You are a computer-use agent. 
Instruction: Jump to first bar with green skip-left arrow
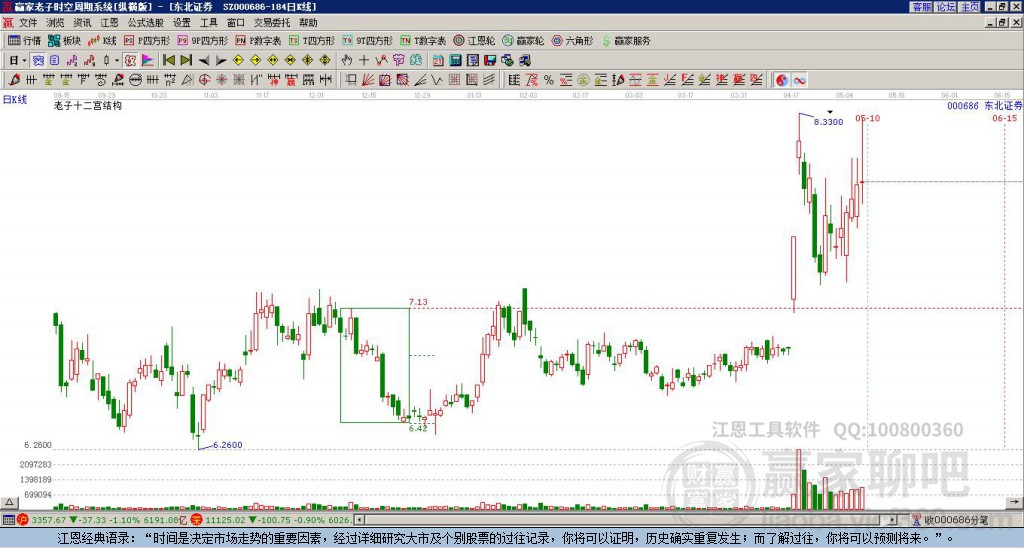pos(168,61)
